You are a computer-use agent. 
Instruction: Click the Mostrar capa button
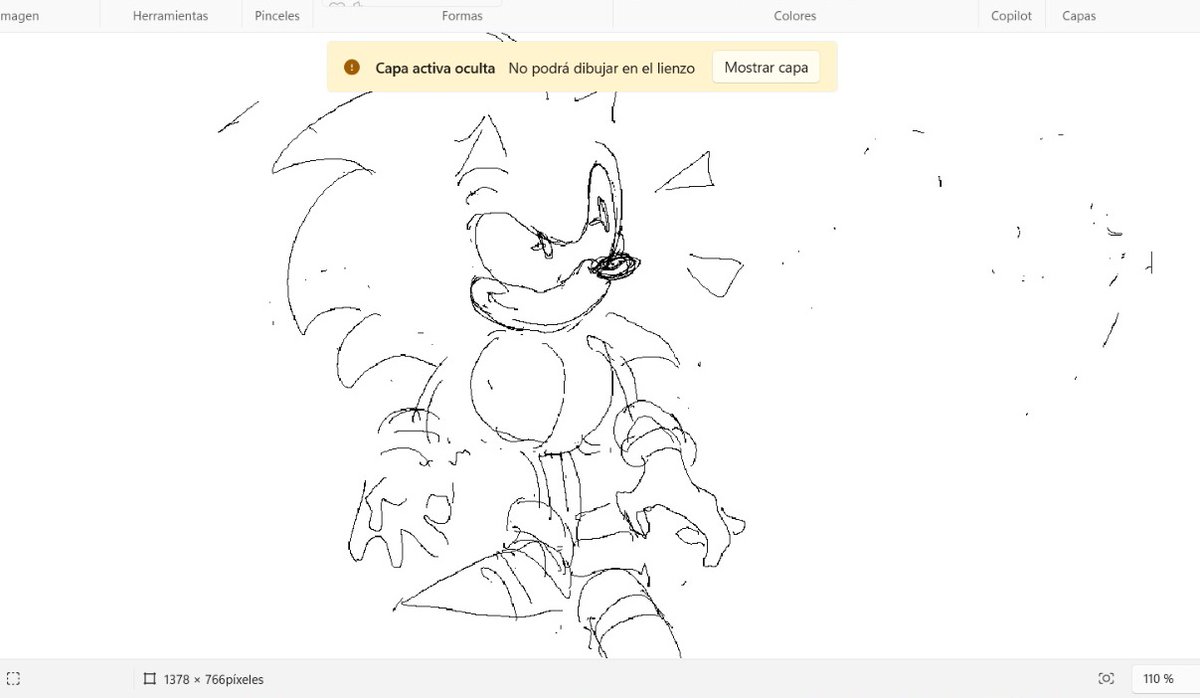[766, 67]
